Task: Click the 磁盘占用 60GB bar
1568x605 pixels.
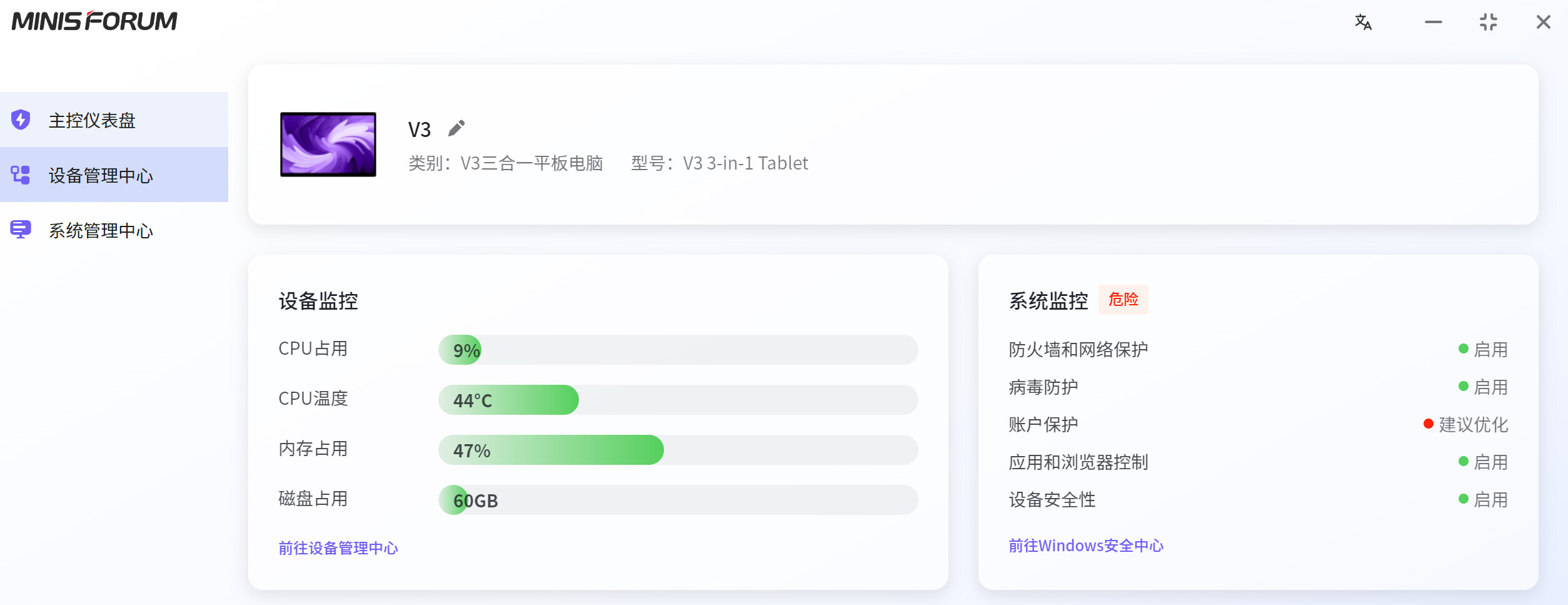Action: pyautogui.click(x=678, y=500)
